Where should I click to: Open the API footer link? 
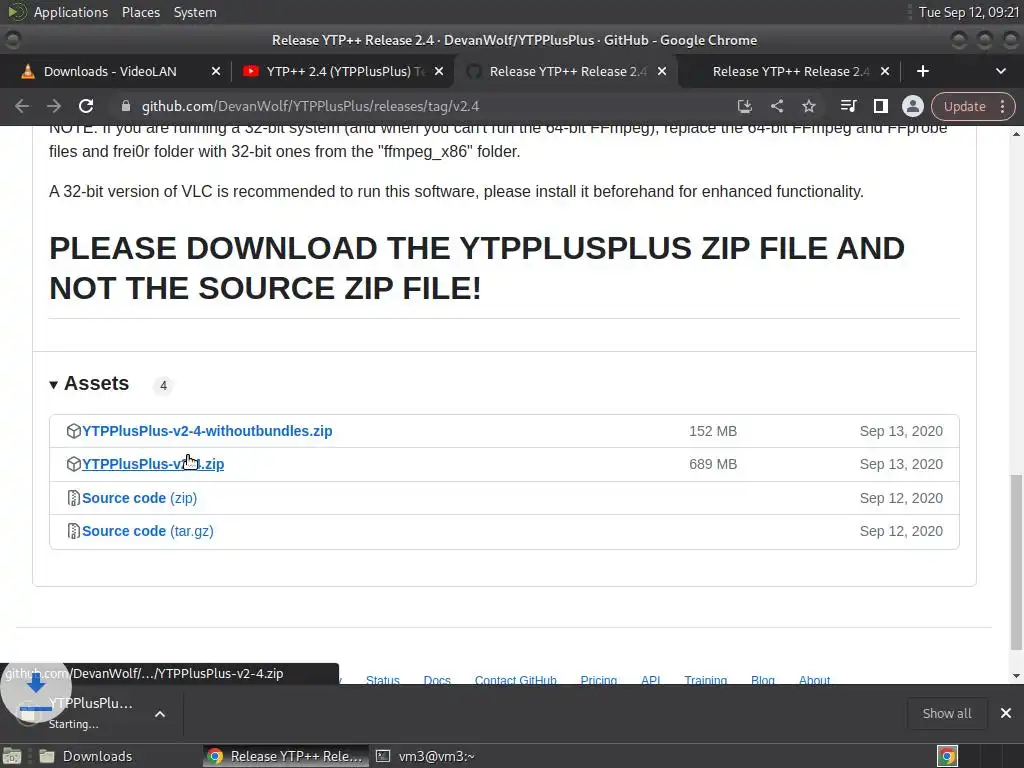pos(650,680)
